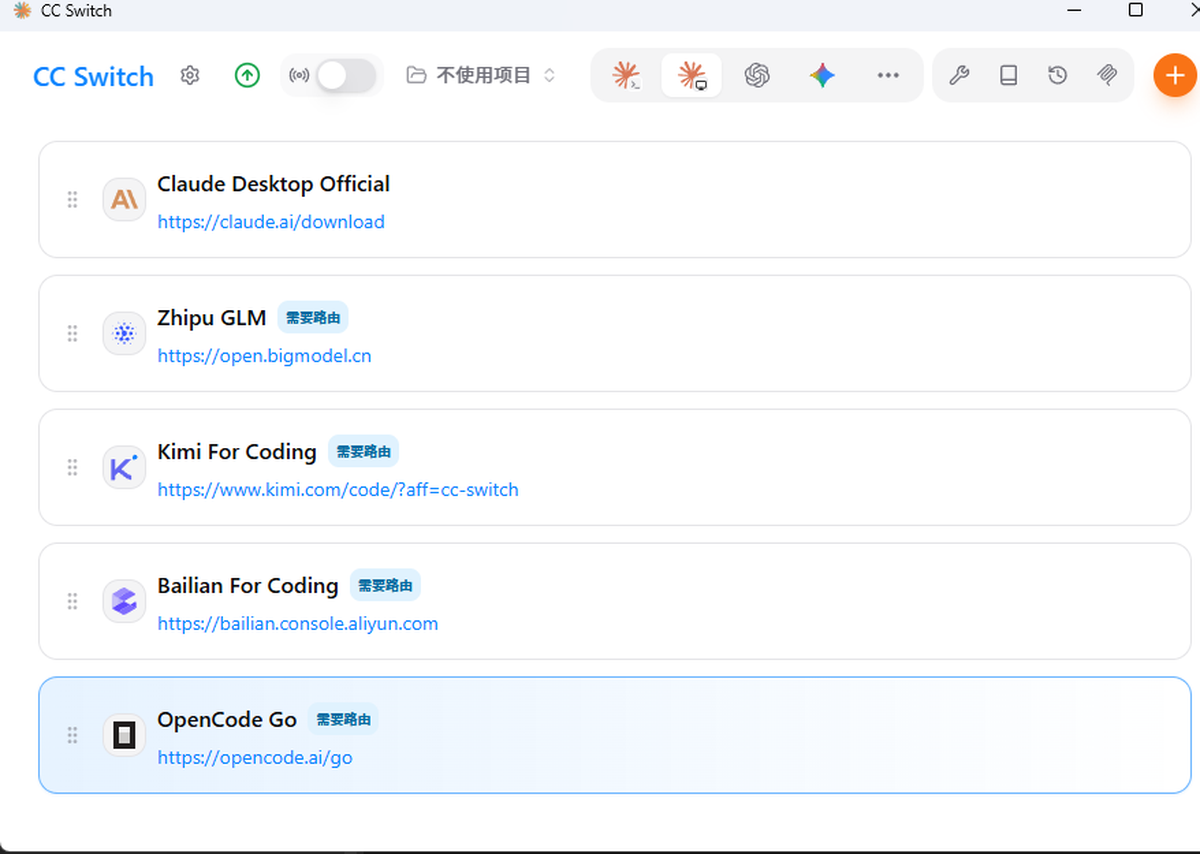Maximize the CC Switch window

click(1135, 10)
